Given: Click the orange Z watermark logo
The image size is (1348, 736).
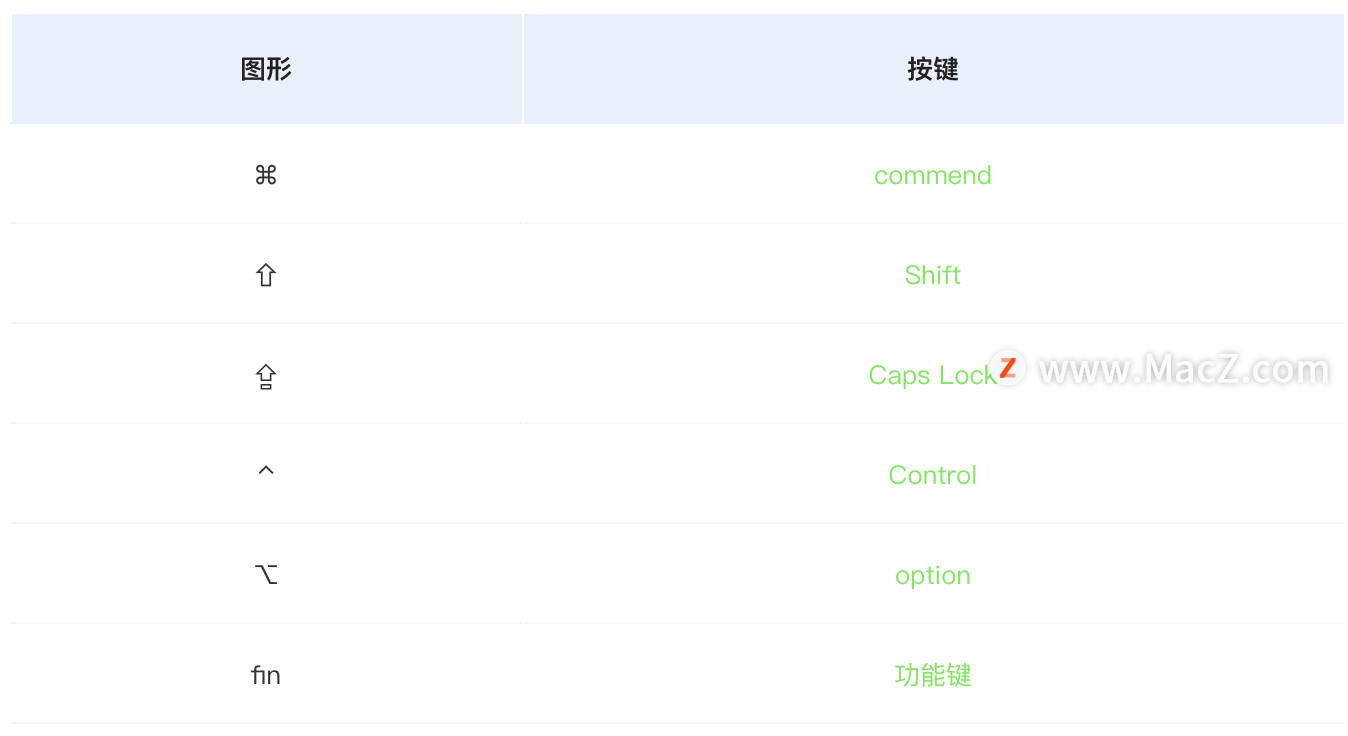Looking at the screenshot, I should (x=1008, y=368).
